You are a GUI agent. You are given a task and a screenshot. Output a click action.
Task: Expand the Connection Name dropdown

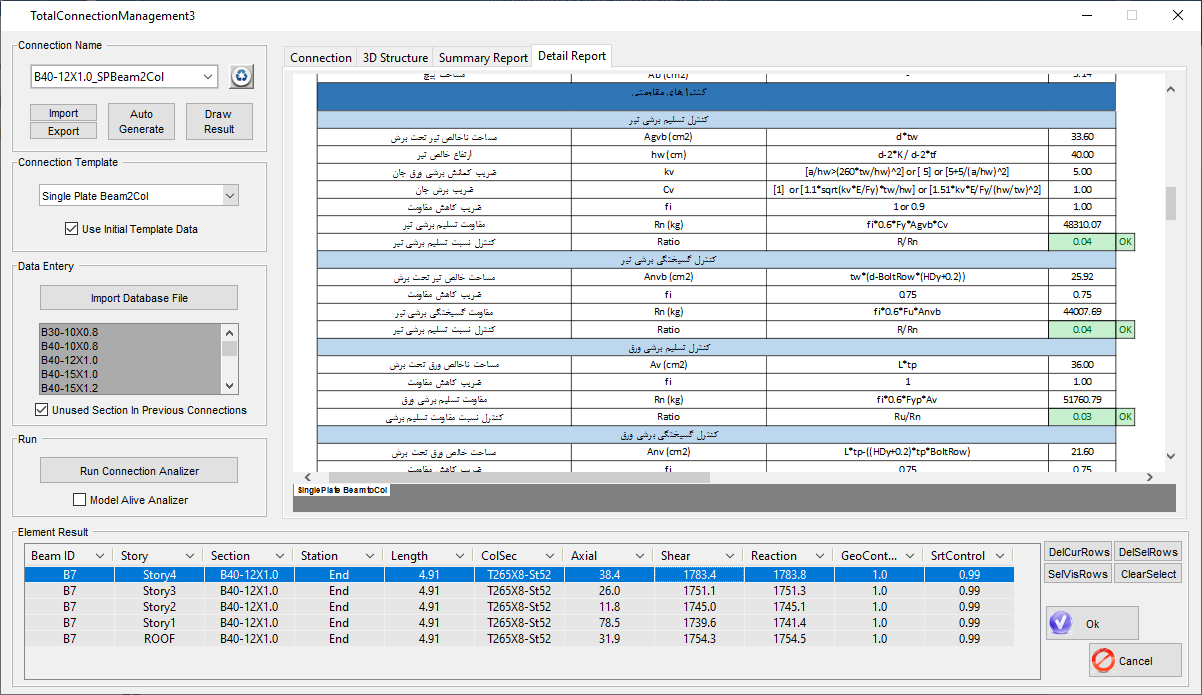pyautogui.click(x=208, y=77)
